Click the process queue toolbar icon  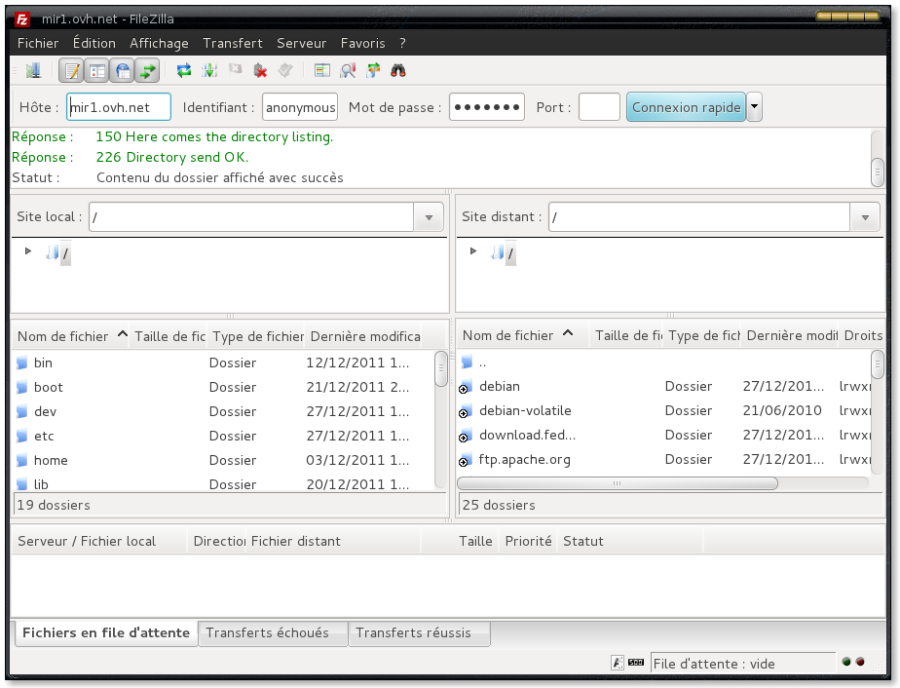[x=209, y=70]
